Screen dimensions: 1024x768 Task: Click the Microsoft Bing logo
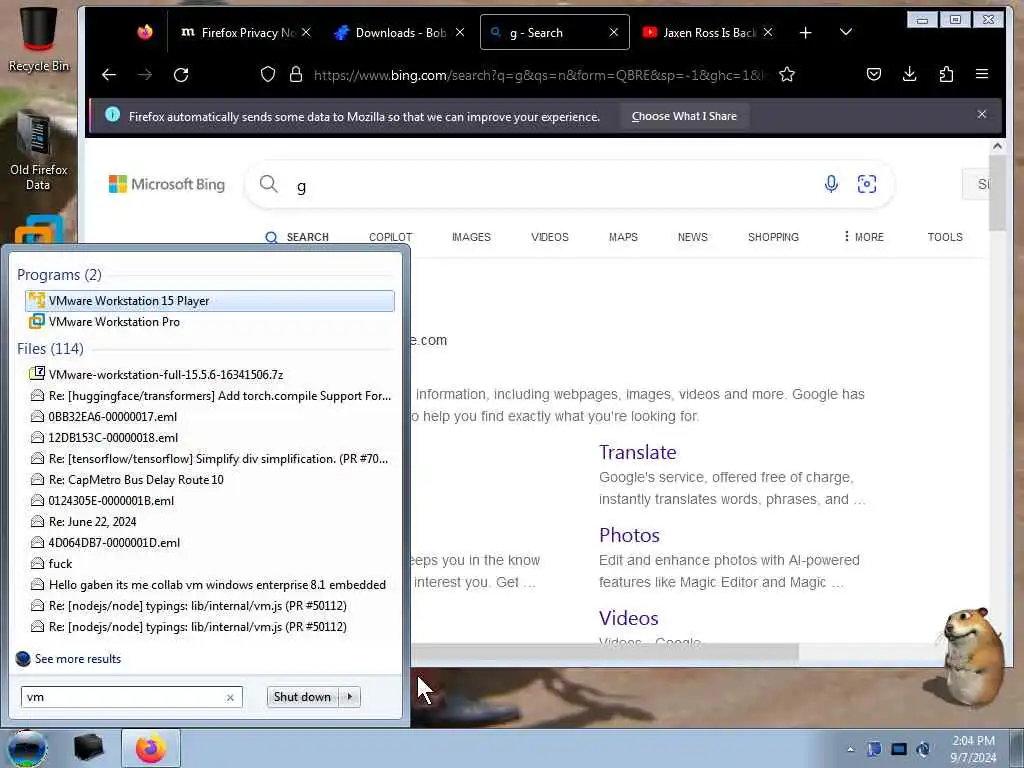pyautogui.click(x=167, y=184)
